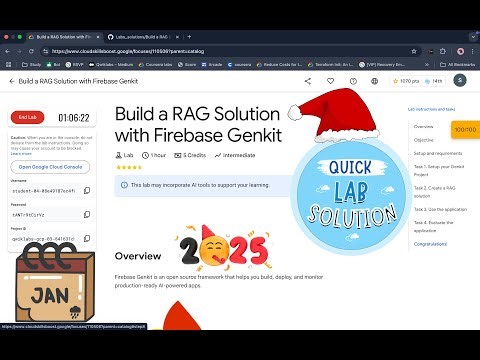This screenshot has width=480, height=360.
Task: View 1070 pts score badge
Action: (x=406, y=81)
